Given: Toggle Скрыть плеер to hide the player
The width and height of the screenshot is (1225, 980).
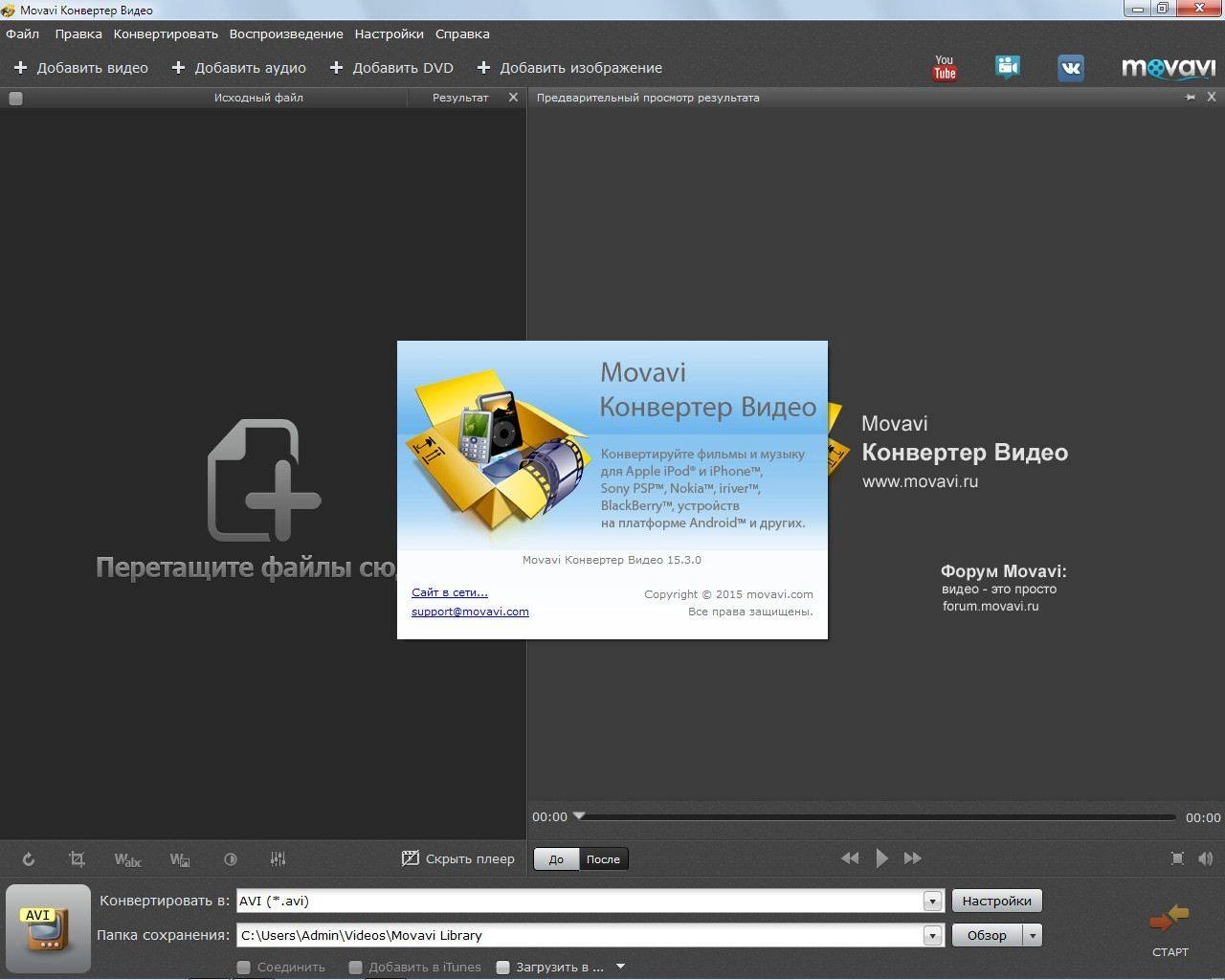Looking at the screenshot, I should click(458, 858).
